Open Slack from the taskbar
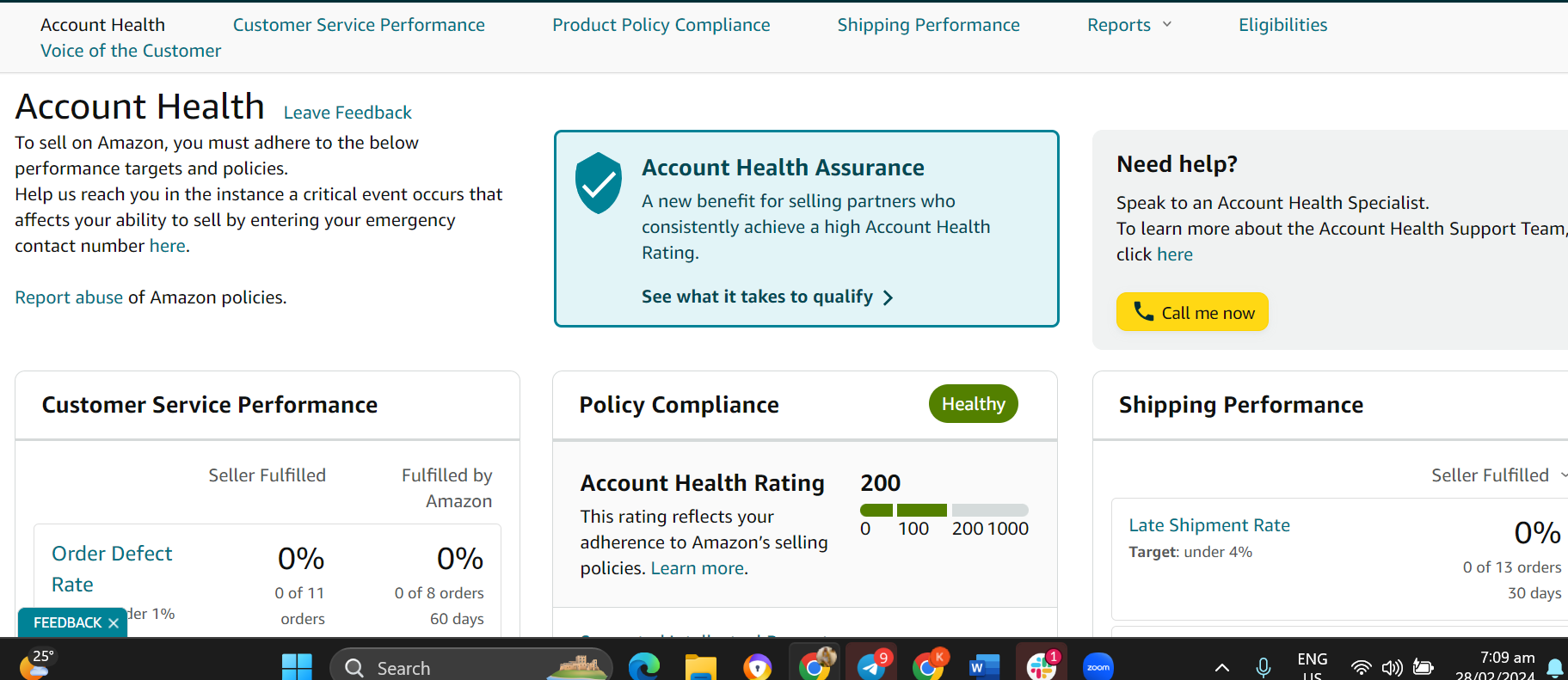This screenshot has height=680, width=1568. click(x=1042, y=665)
